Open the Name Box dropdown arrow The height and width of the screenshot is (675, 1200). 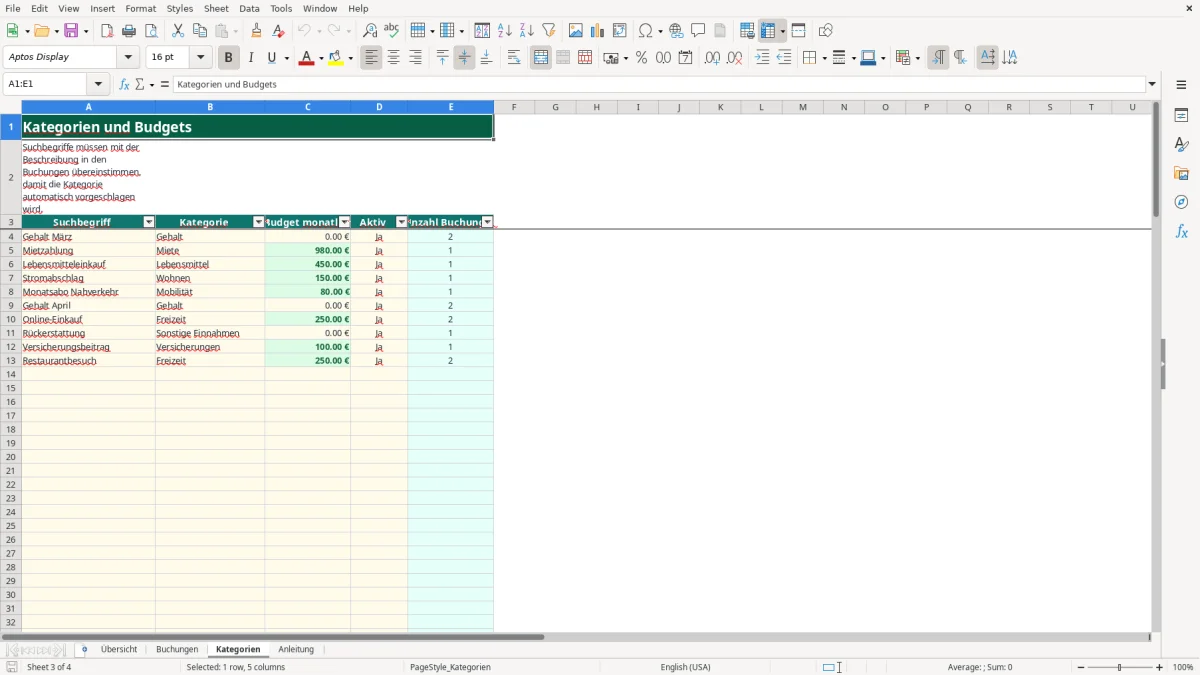click(x=100, y=85)
